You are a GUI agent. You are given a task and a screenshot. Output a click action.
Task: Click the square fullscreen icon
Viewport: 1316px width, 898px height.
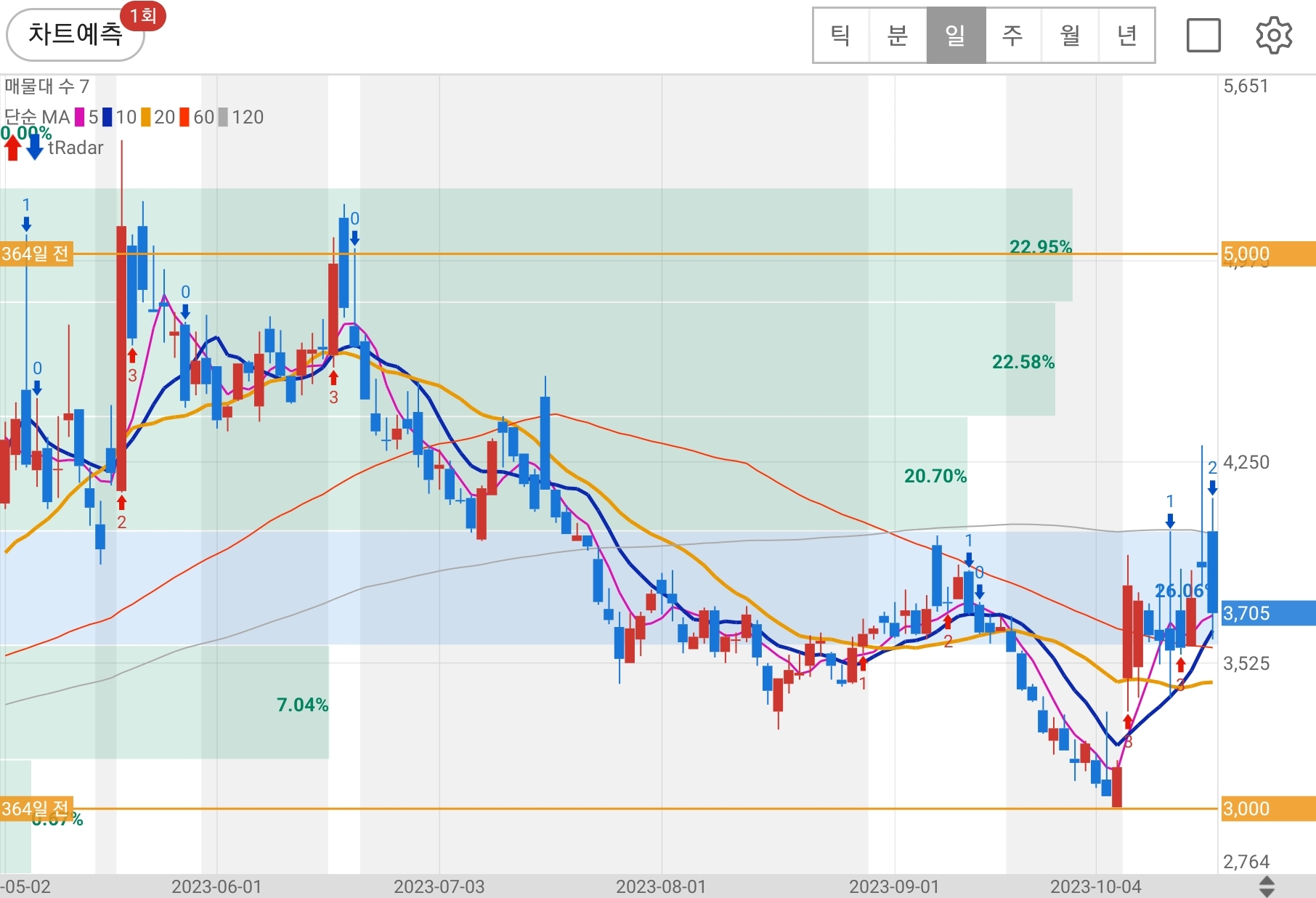click(x=1203, y=35)
